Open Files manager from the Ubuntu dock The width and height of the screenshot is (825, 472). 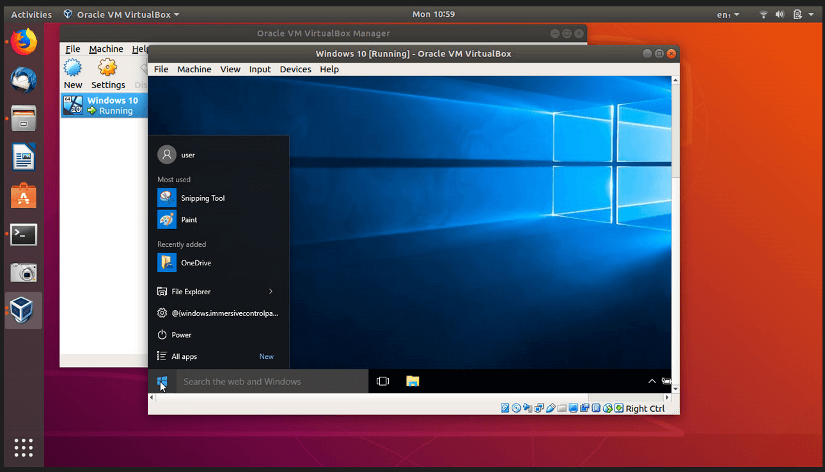[x=24, y=118]
